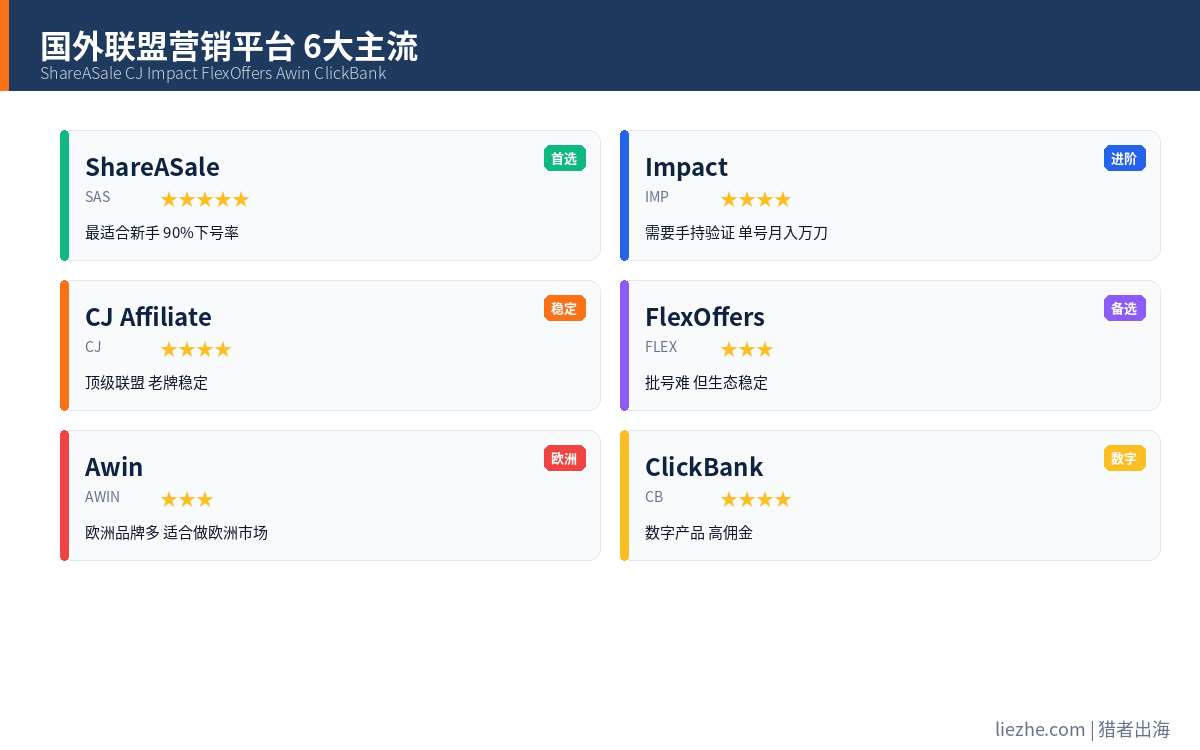Select the text 数字产品 高佣金
The image size is (1200, 750).
699,533
